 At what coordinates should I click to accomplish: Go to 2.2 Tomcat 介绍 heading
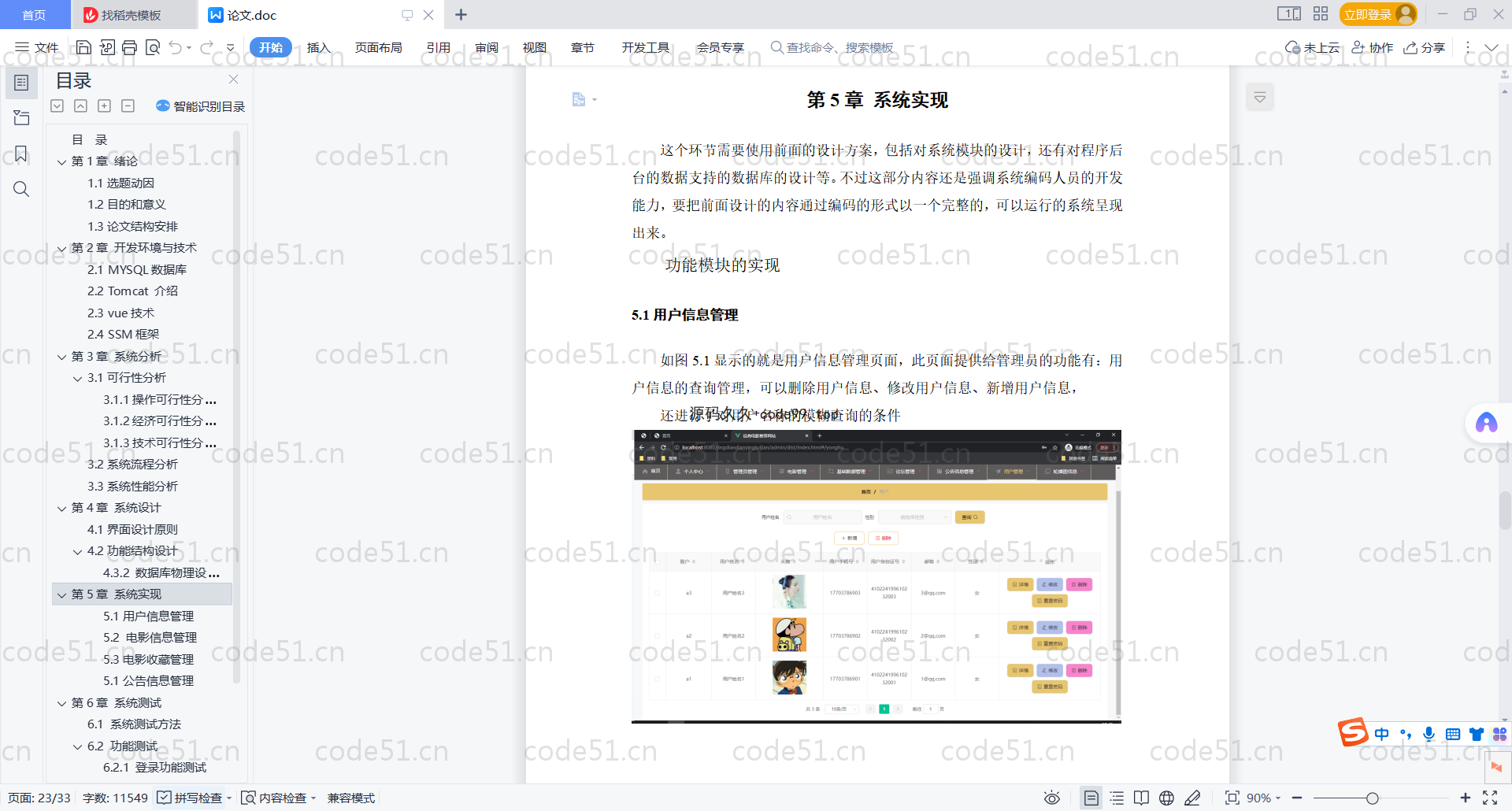(132, 291)
